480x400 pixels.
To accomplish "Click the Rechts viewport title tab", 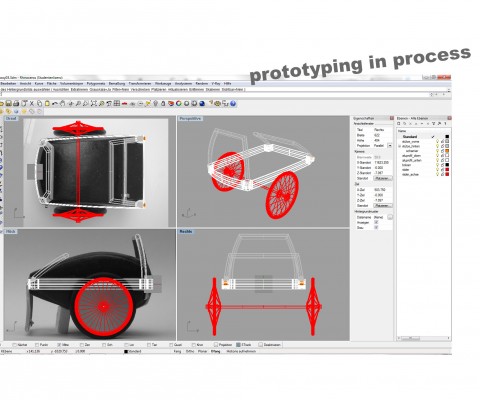I will tap(186, 231).
